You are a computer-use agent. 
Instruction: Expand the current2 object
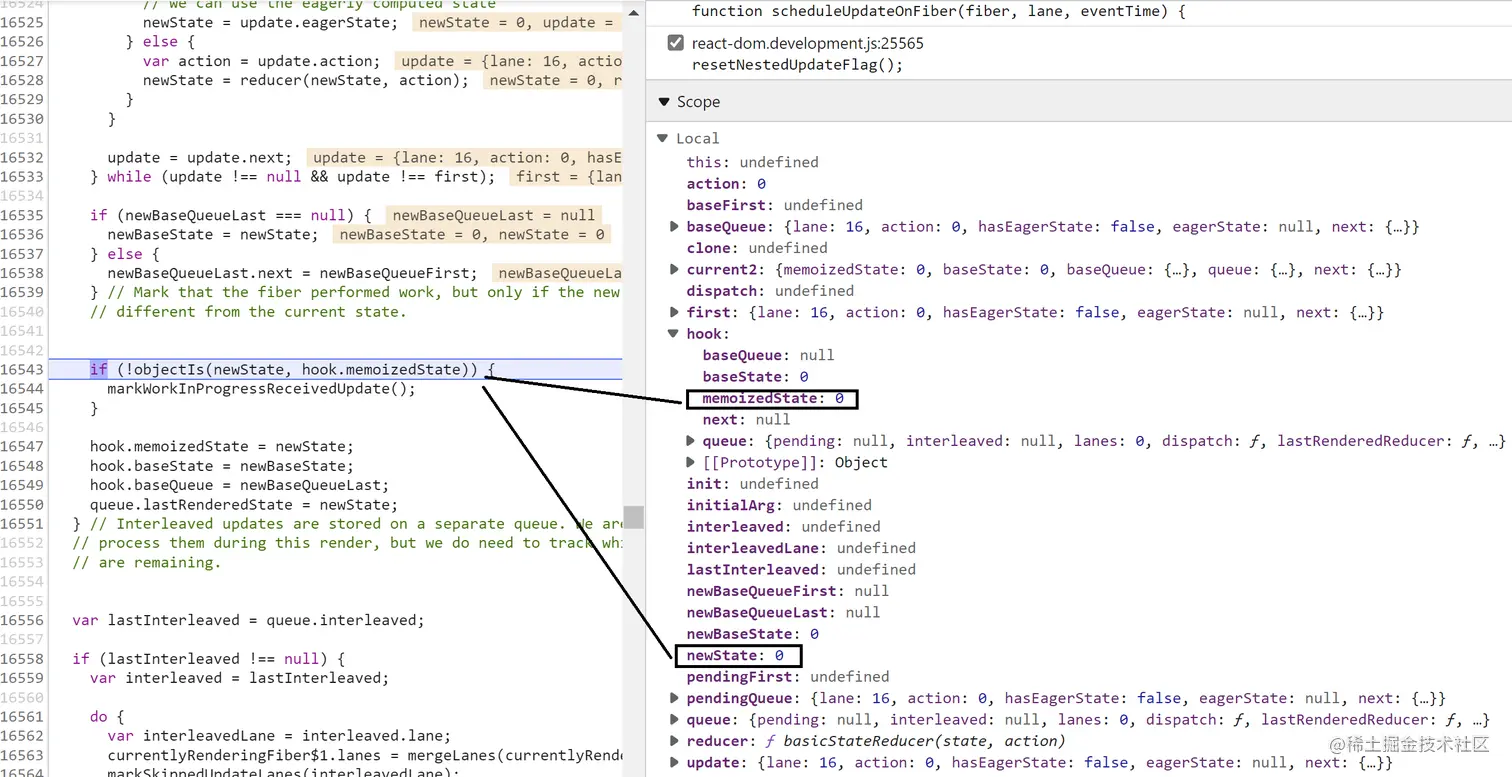tap(674, 269)
